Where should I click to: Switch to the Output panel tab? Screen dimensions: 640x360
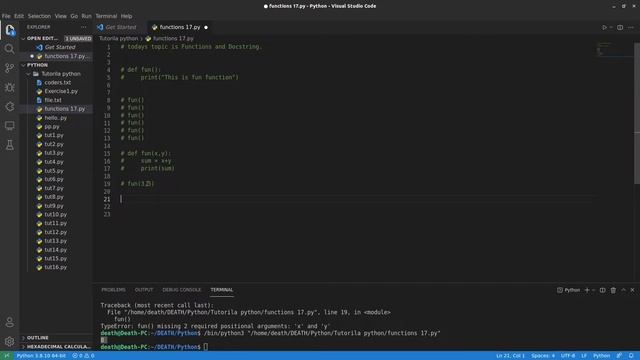coord(144,290)
